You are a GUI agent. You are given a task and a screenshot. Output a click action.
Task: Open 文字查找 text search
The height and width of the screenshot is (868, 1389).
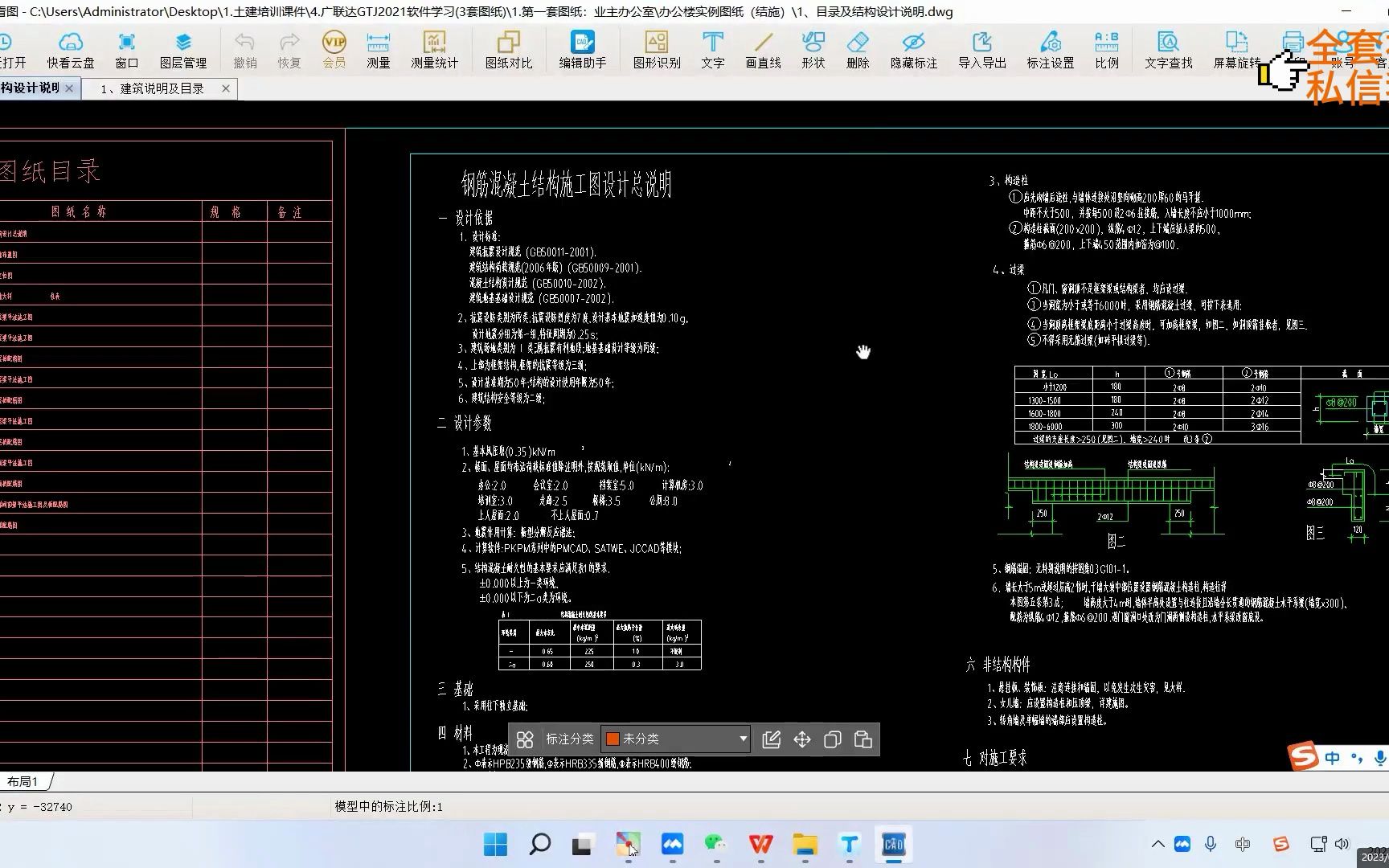[1167, 50]
